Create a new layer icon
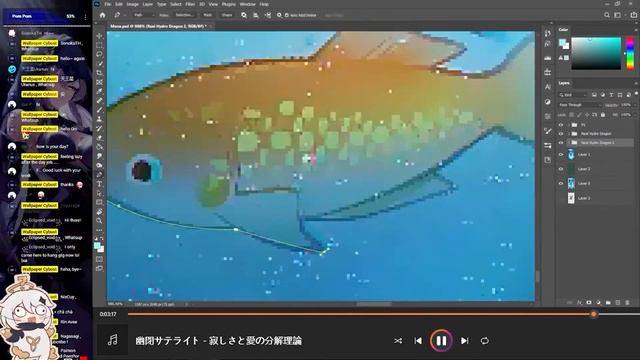Screen dimensions: 640x360 618,302
